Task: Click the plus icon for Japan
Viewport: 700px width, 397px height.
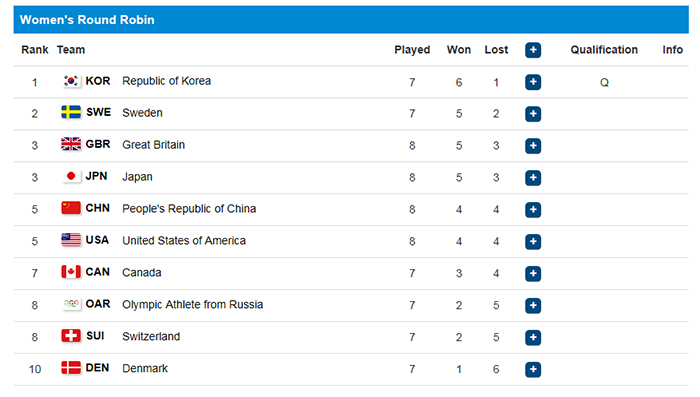Action: tap(533, 178)
